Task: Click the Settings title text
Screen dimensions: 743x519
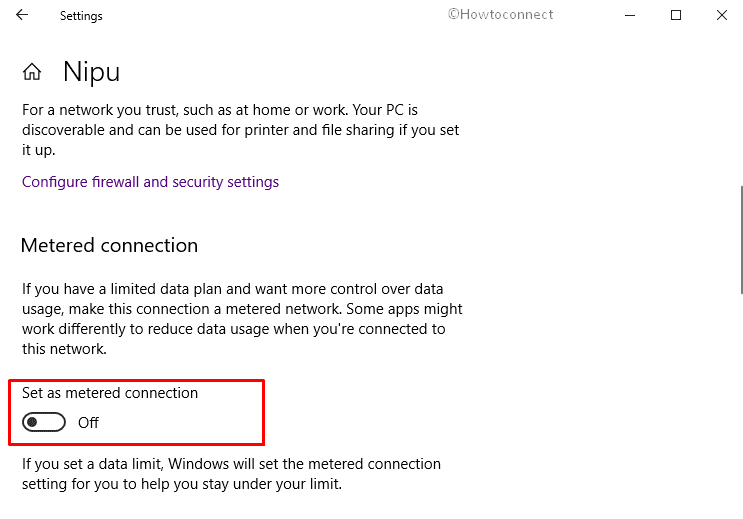Action: pos(81,16)
